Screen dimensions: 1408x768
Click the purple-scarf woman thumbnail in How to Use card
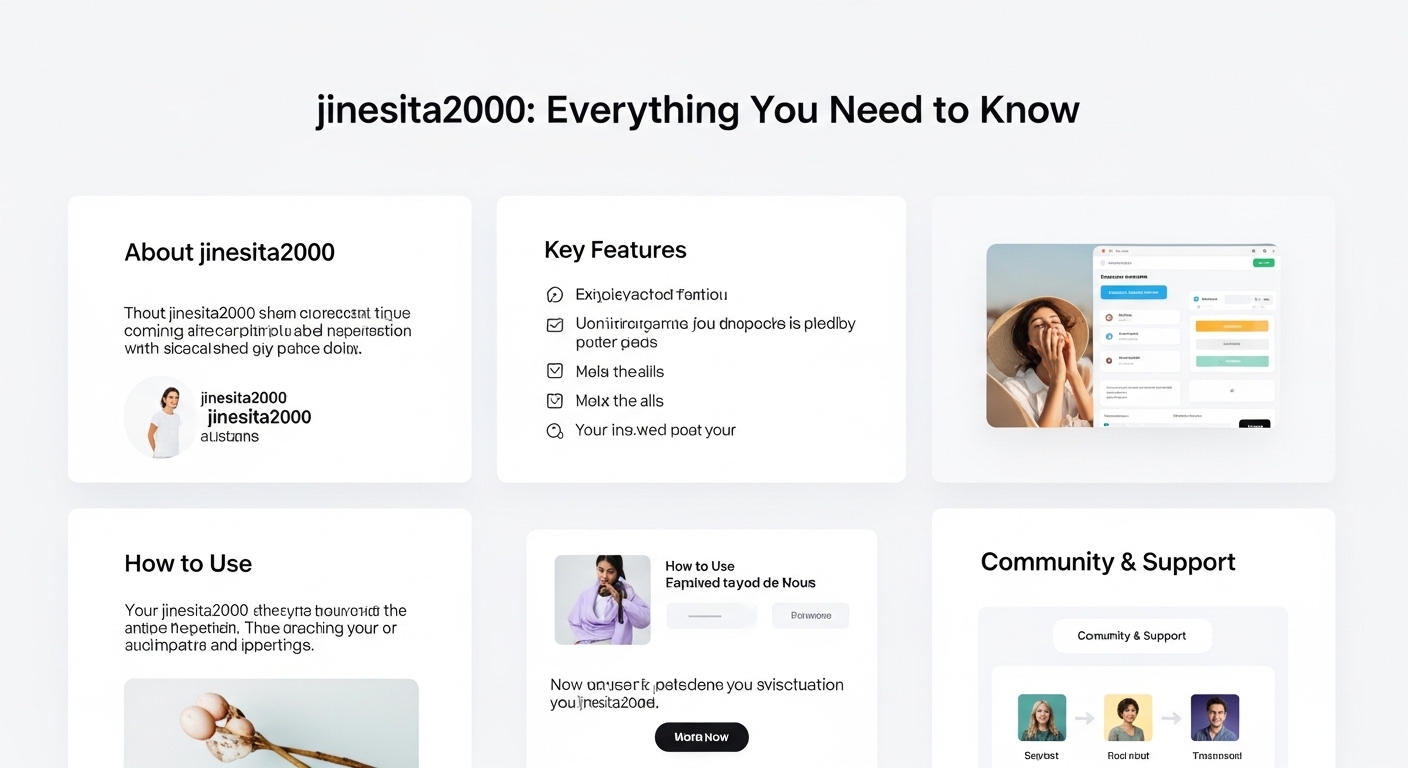point(602,598)
